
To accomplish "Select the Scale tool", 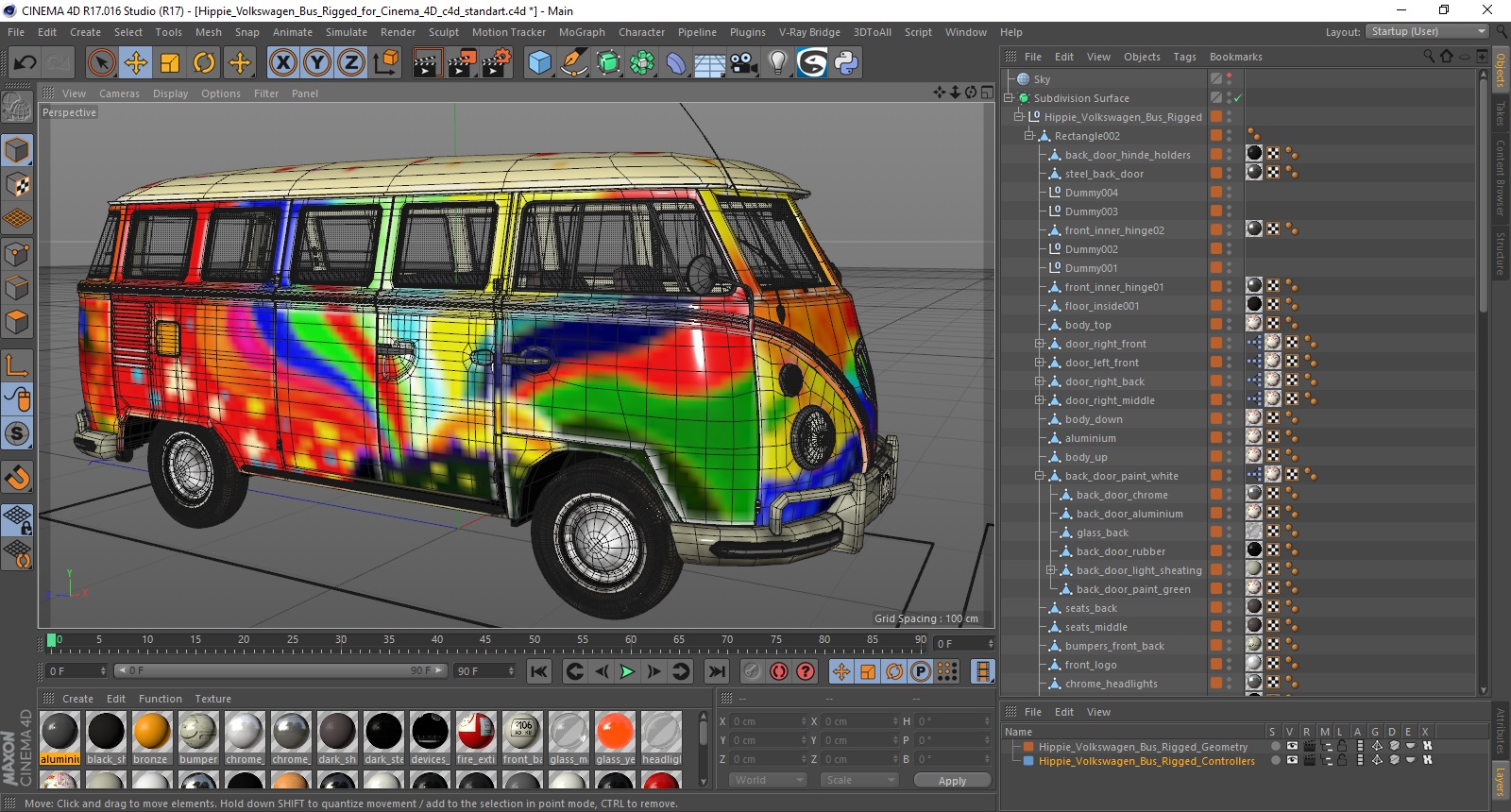I will click(170, 63).
